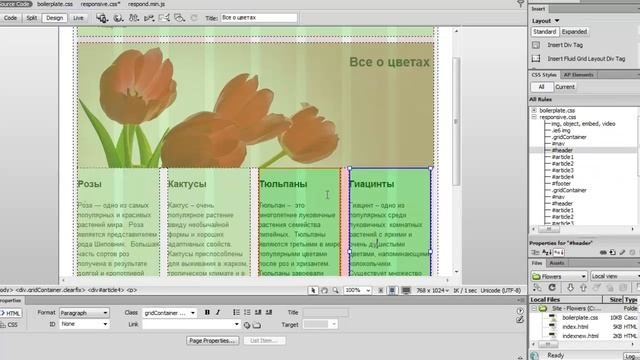Click the Preview in browser globe icon
The image size is (640, 360).
118,18
